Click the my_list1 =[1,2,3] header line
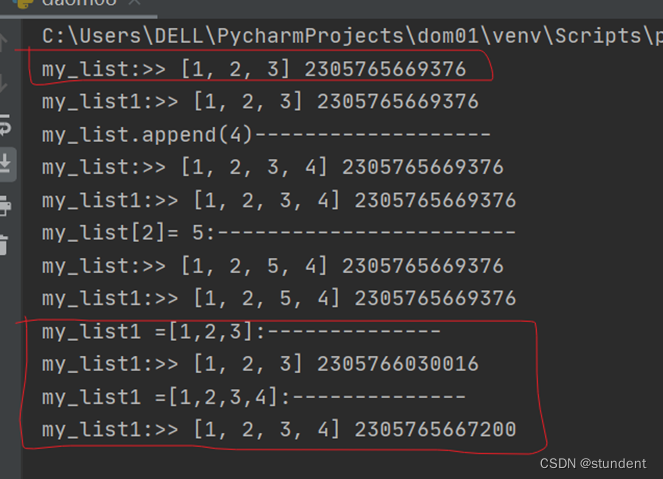The width and height of the screenshot is (663, 479). tap(241, 331)
